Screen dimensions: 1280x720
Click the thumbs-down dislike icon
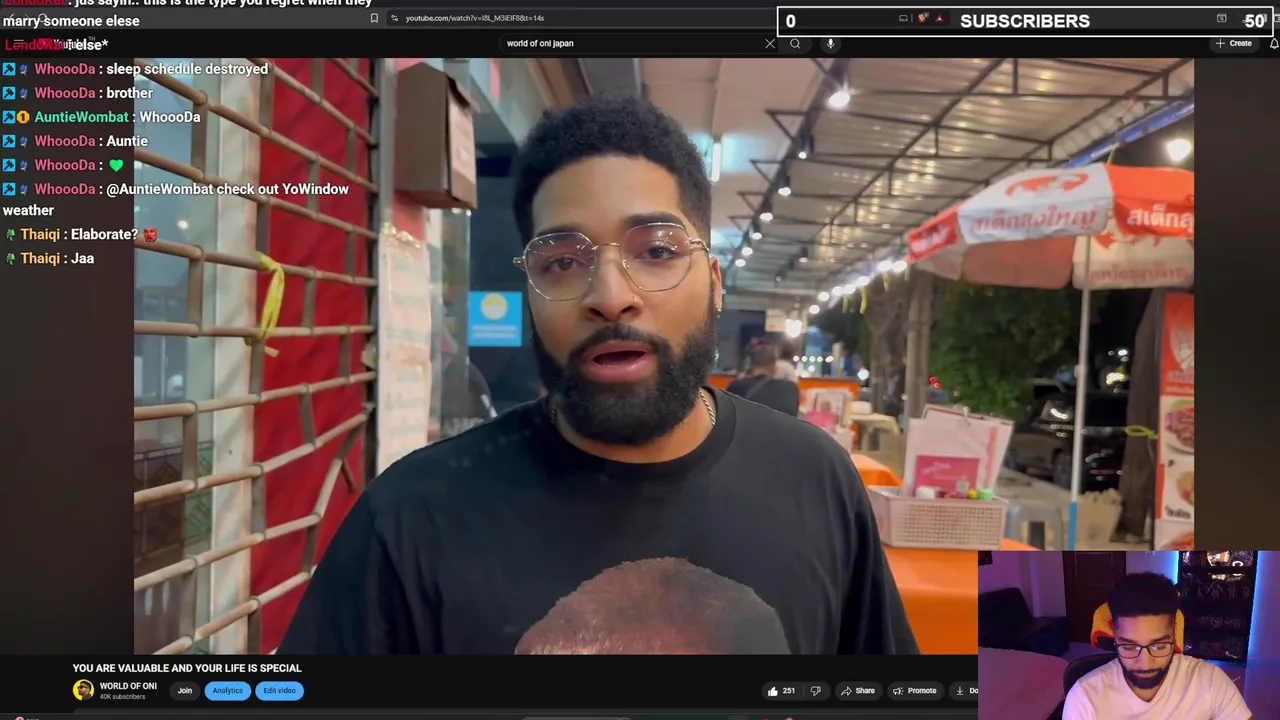point(815,690)
